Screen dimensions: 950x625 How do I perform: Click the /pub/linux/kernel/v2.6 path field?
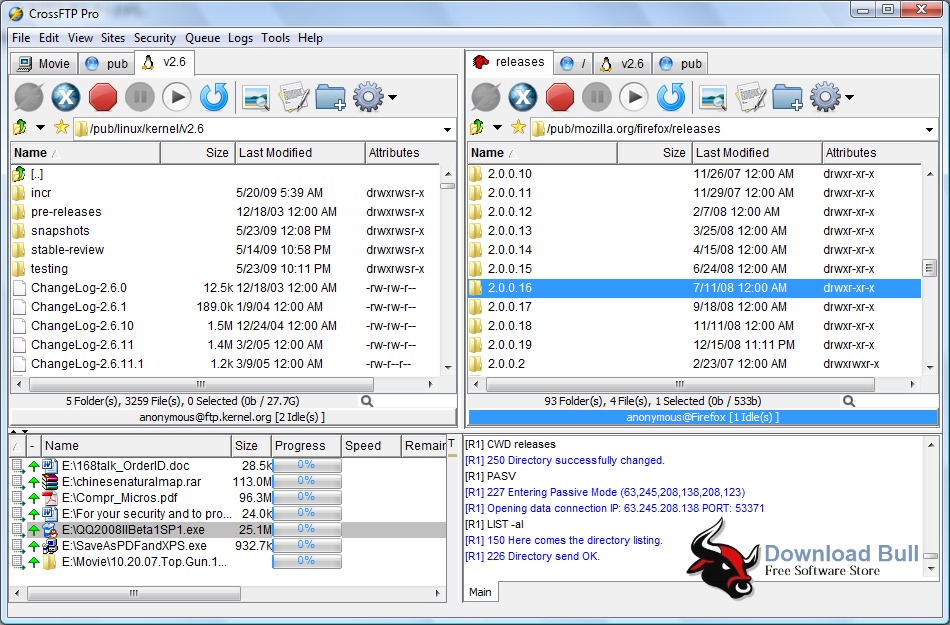tap(265, 128)
